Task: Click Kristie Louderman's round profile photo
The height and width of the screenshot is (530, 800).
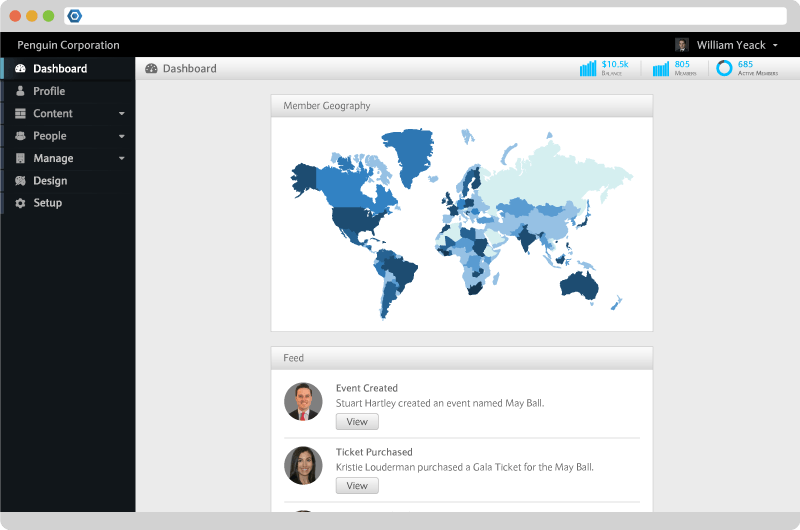Action: coord(303,465)
